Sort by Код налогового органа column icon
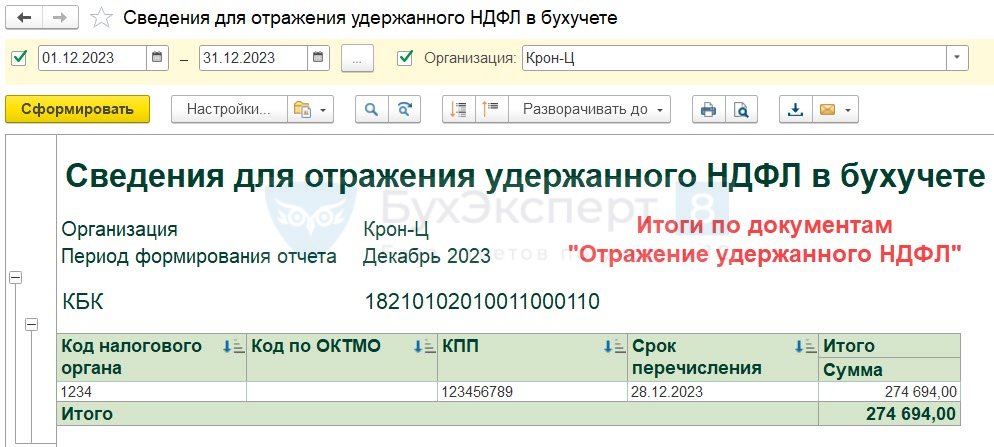This screenshot has width=994, height=447. click(x=232, y=346)
